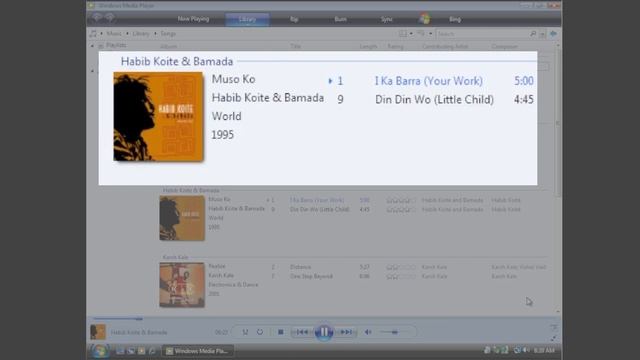Select the I Ka Barra (Your Work) track

point(317,200)
